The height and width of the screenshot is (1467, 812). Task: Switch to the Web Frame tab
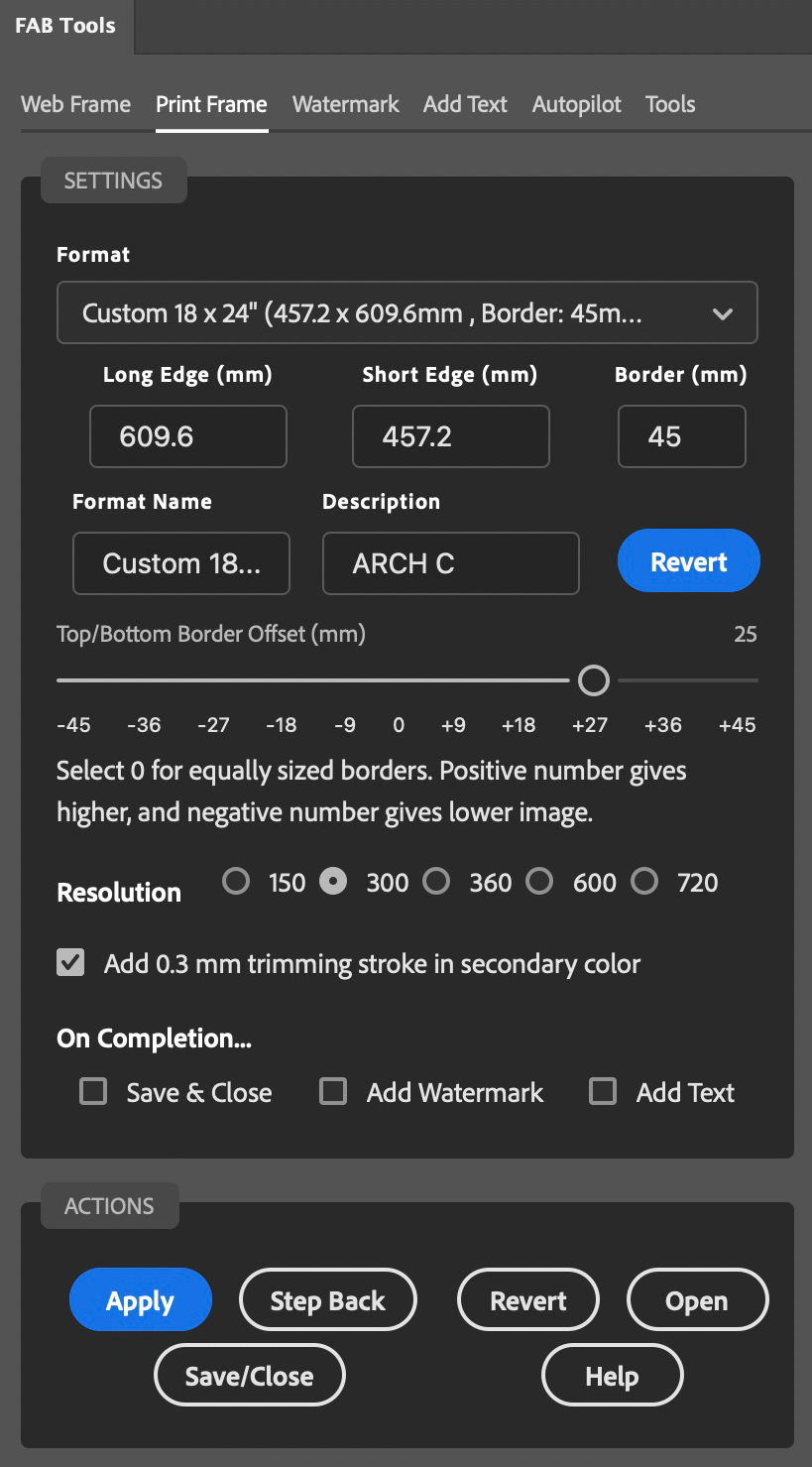click(76, 104)
